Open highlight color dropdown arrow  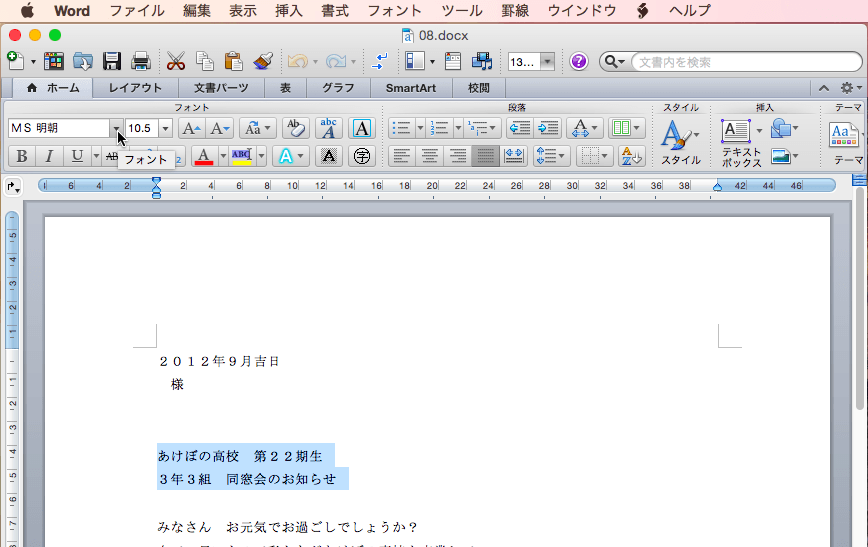click(261, 156)
